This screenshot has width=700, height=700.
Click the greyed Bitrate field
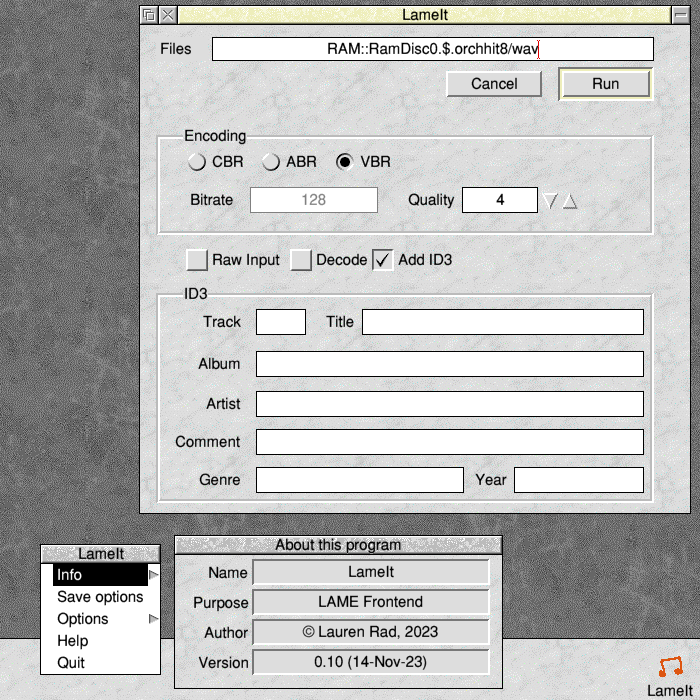(314, 200)
